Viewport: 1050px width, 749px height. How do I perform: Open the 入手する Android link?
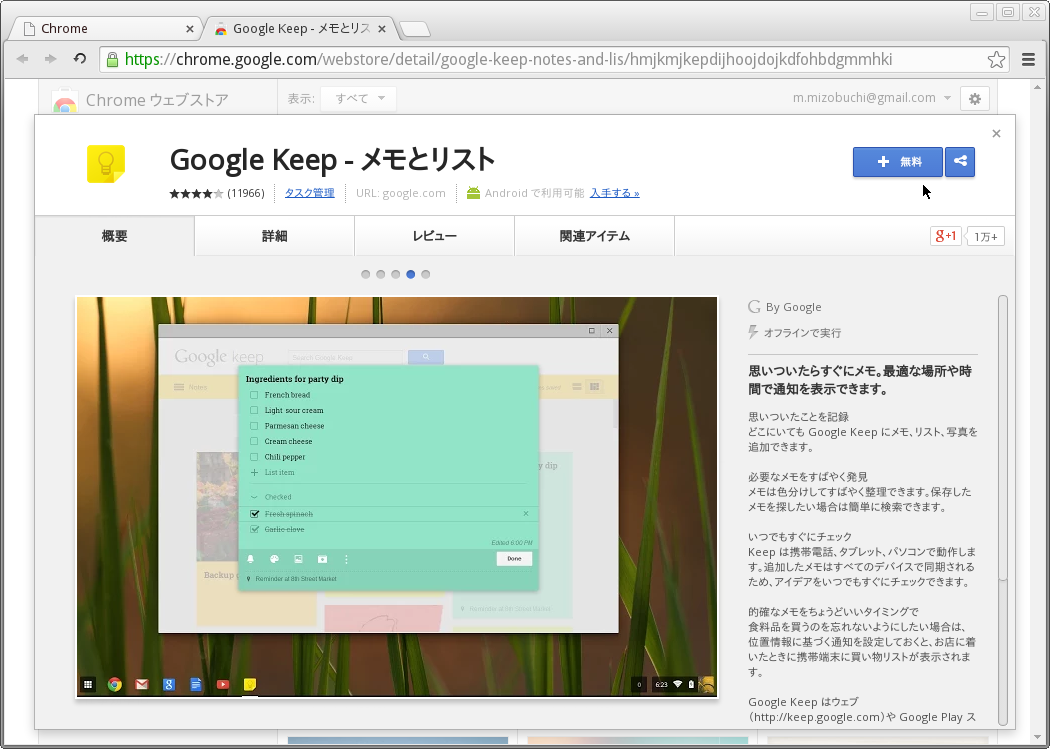[615, 193]
